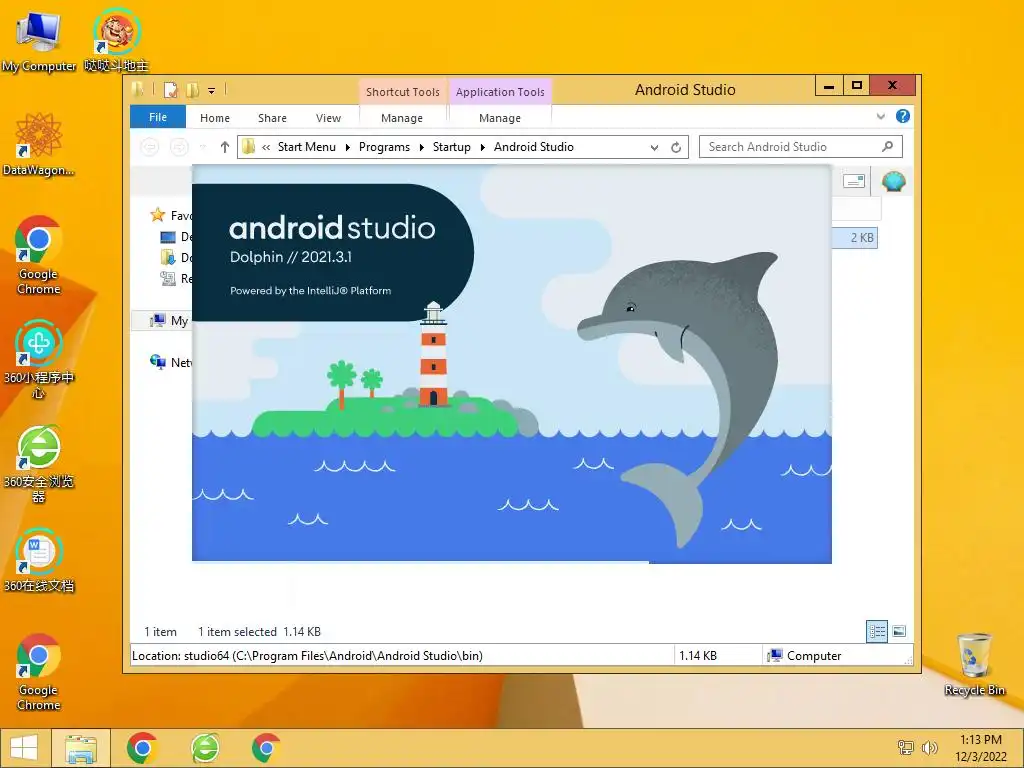
Task: Click File Explorer in the taskbar
Action: pyautogui.click(x=81, y=748)
